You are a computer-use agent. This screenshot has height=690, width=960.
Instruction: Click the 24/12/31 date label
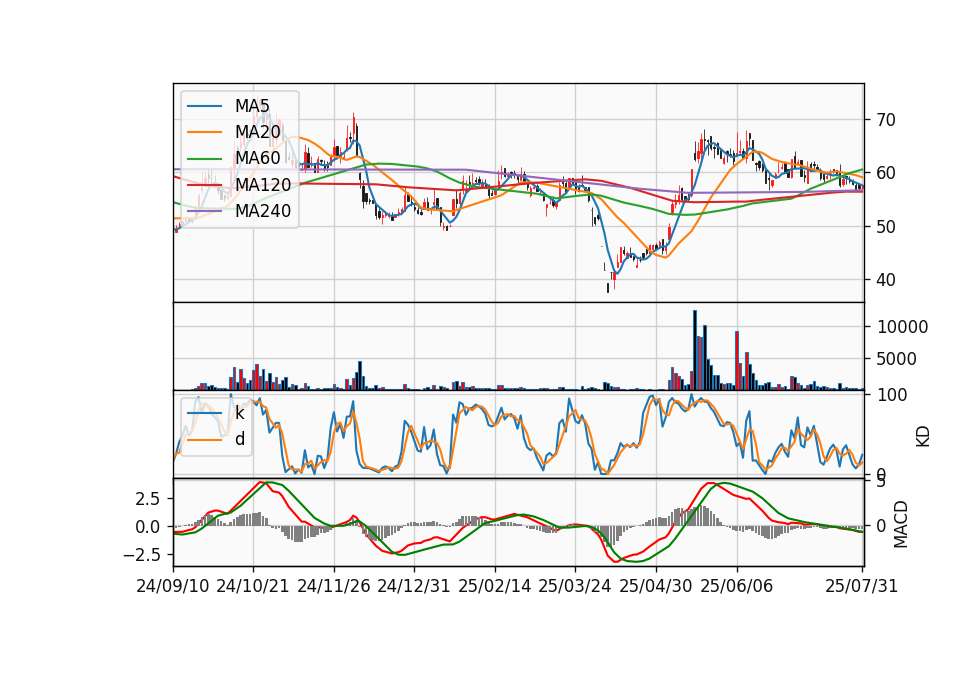tap(414, 586)
